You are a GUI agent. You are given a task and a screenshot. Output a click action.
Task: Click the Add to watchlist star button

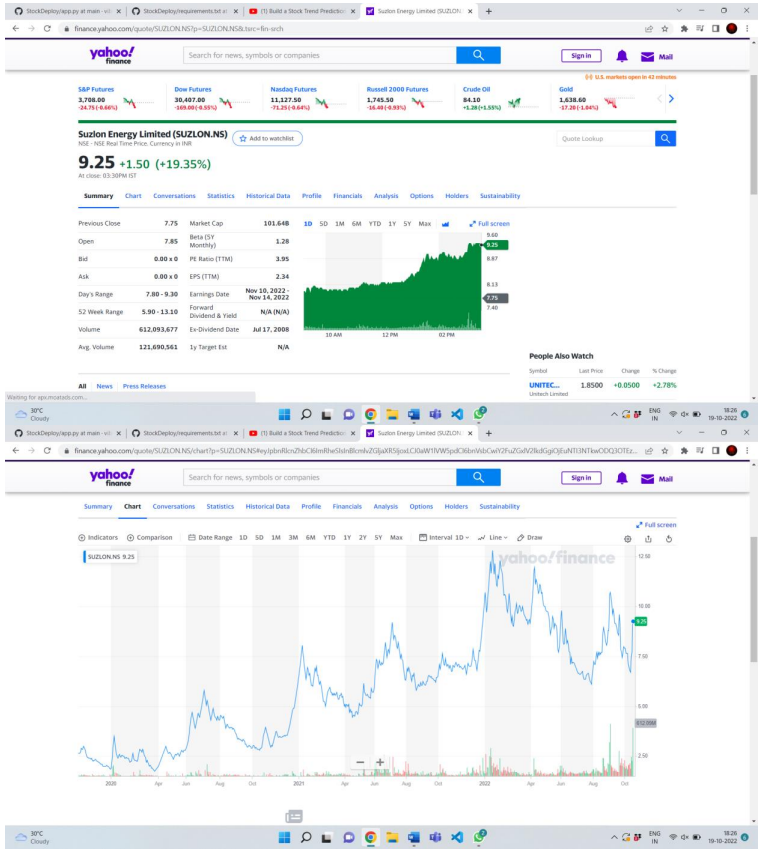(x=267, y=139)
